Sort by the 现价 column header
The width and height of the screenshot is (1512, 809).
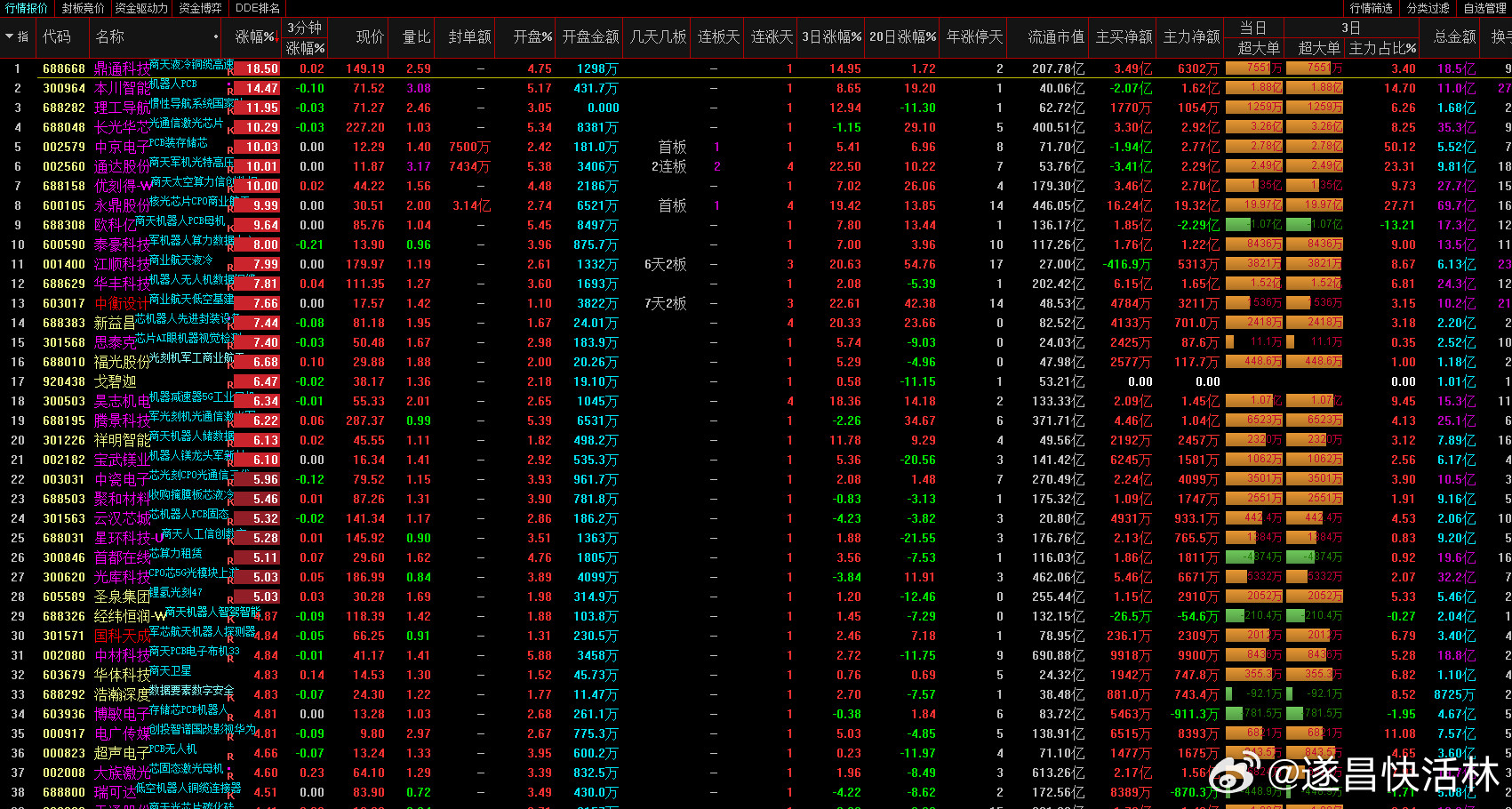[370, 37]
